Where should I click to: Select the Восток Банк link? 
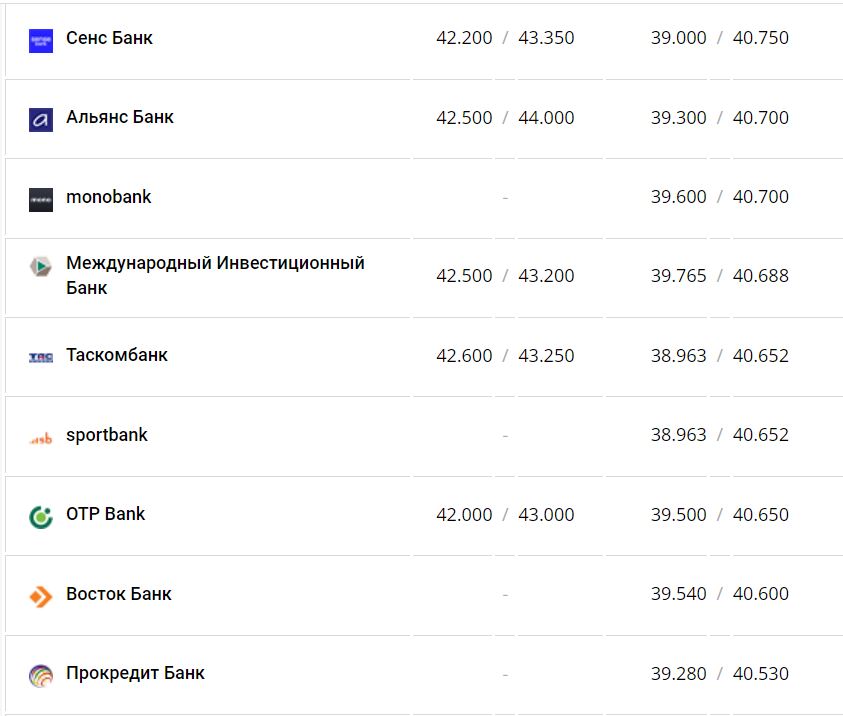pyautogui.click(x=119, y=594)
